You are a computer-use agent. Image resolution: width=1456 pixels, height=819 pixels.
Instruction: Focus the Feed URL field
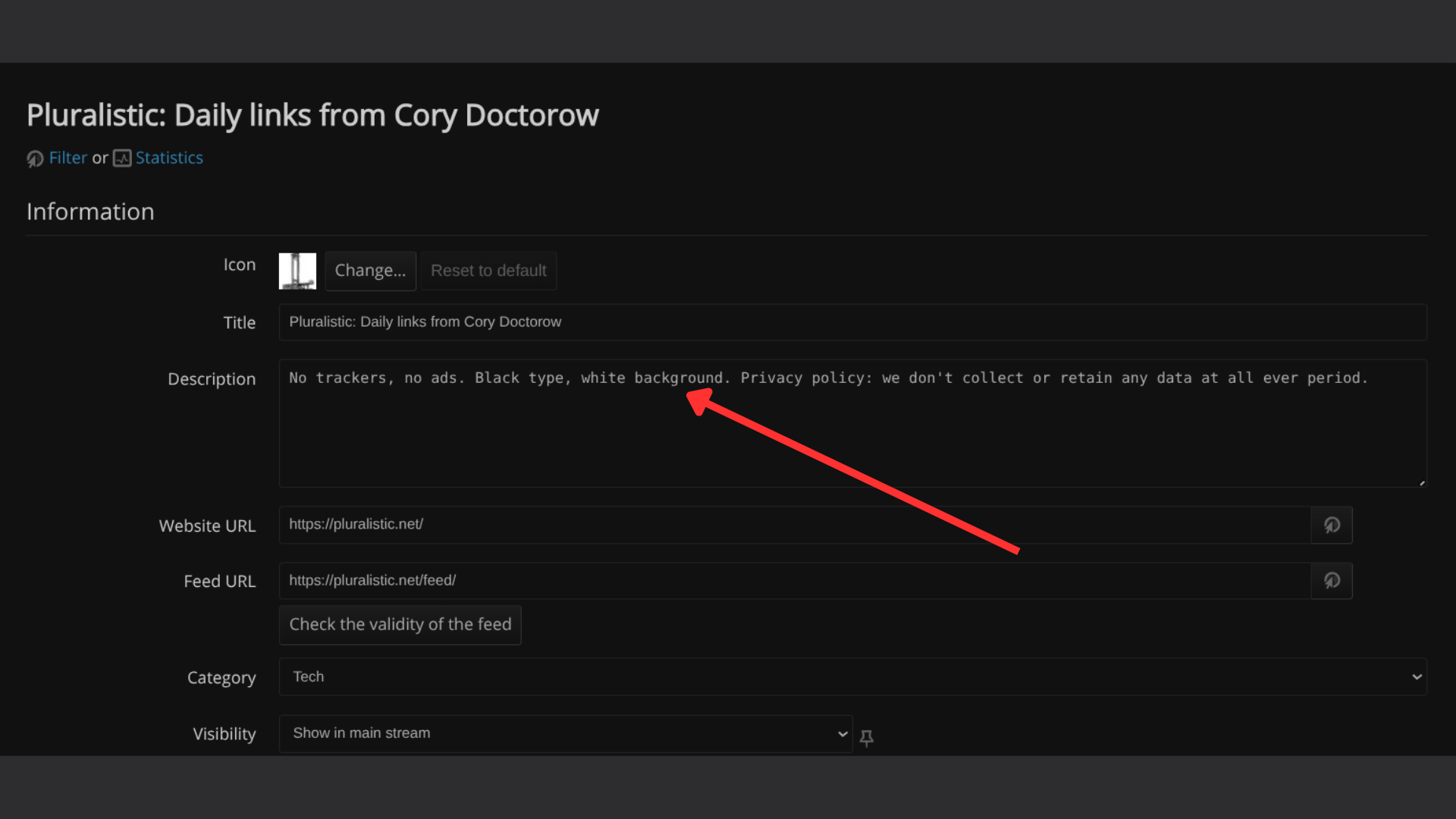(795, 581)
